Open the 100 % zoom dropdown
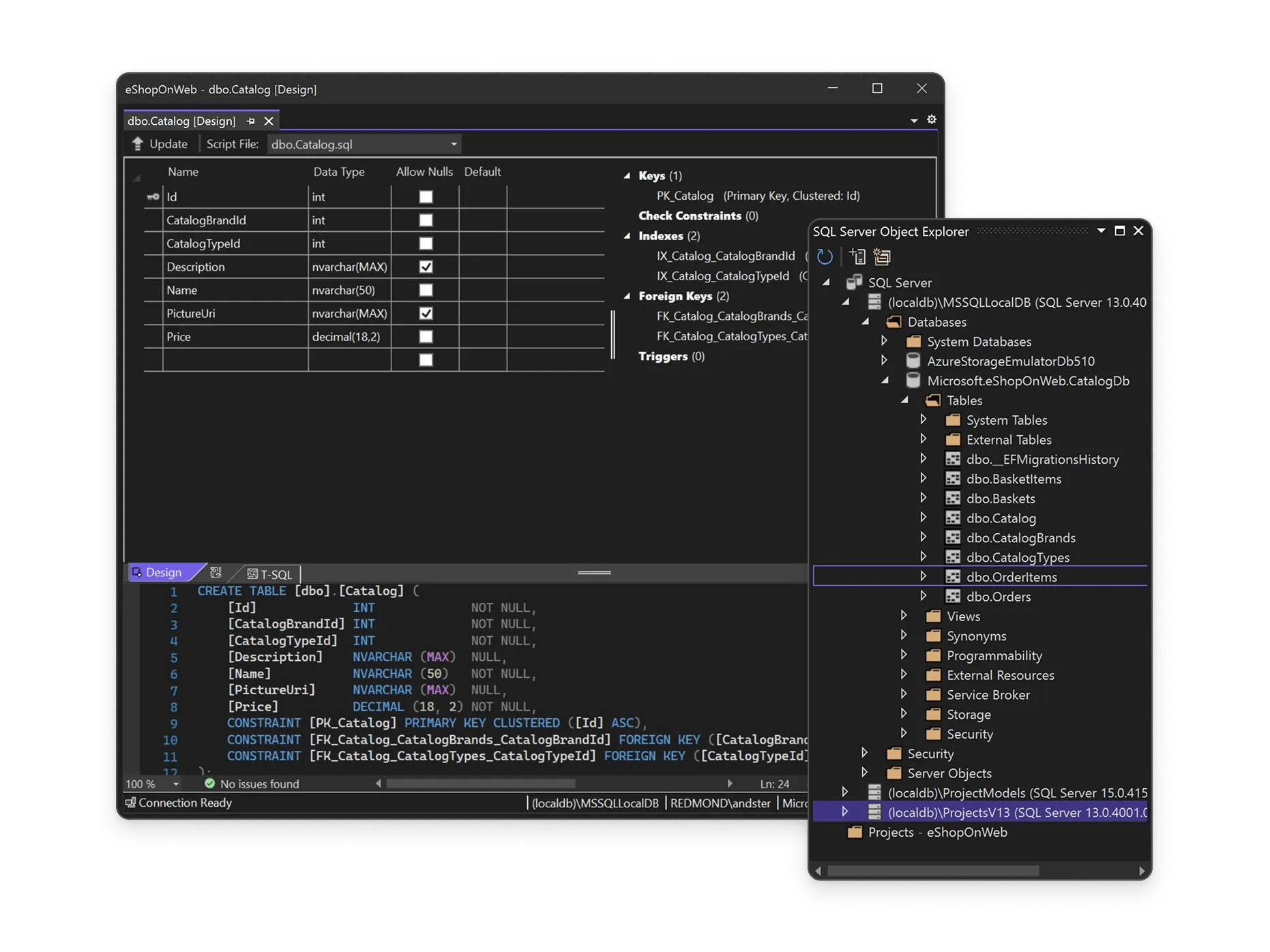This screenshot has width=1270, height=952. [176, 784]
